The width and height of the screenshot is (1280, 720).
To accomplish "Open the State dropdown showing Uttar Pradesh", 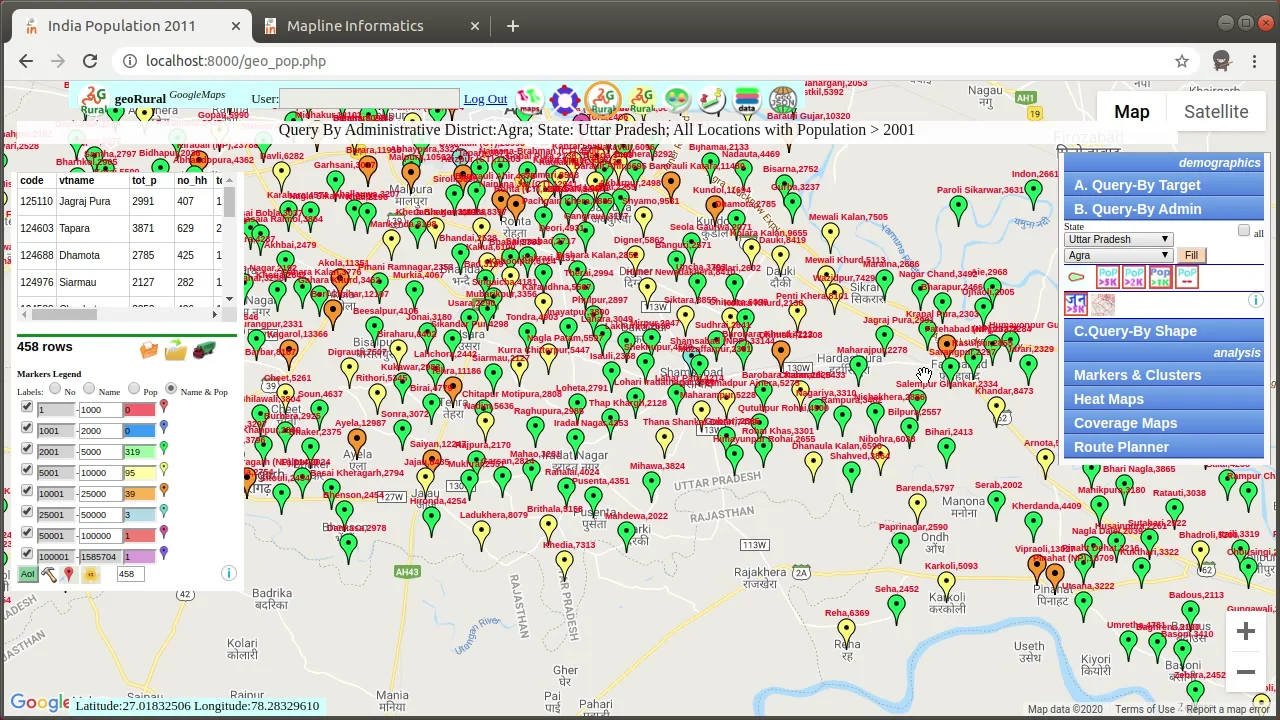I will pos(1118,239).
